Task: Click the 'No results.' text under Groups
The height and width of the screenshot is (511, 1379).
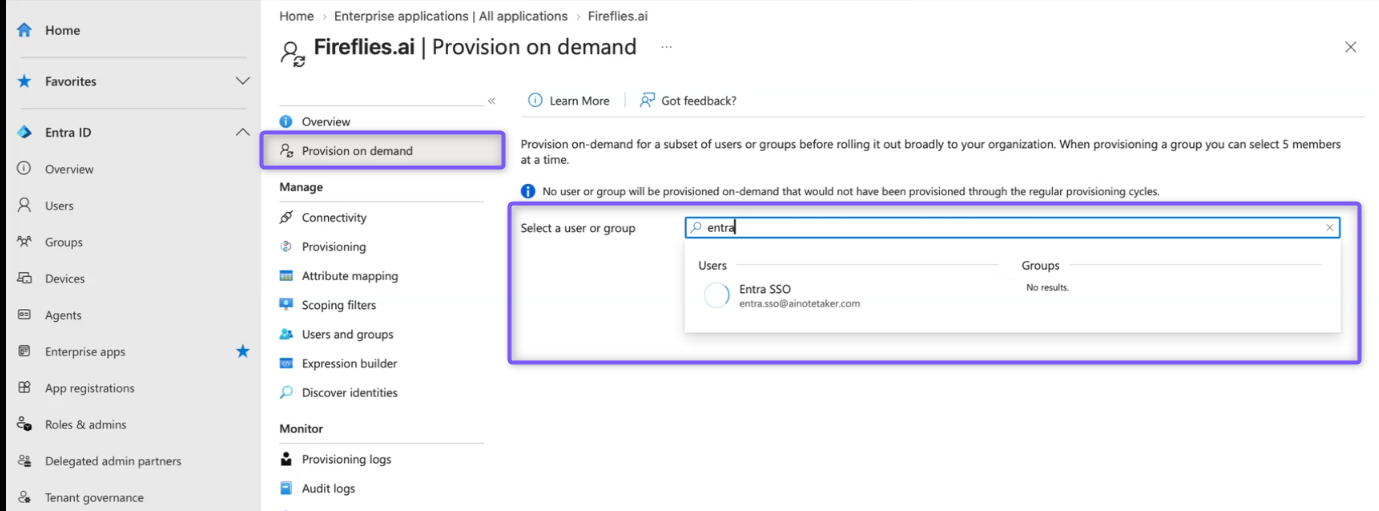Action: pyautogui.click(x=1047, y=287)
